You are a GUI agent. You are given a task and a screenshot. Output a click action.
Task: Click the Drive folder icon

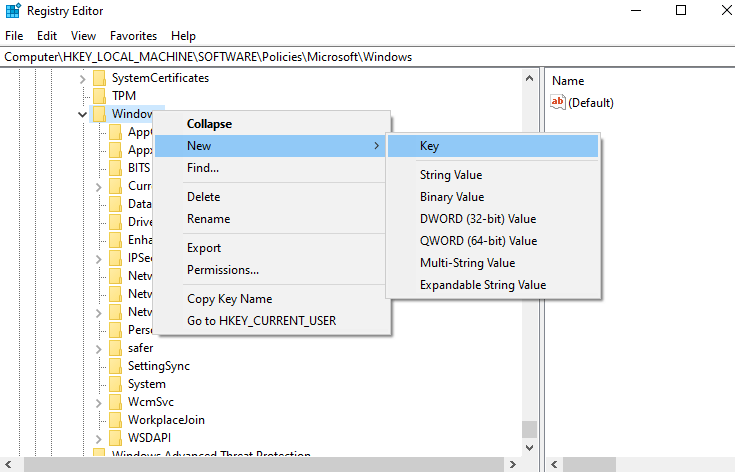(115, 222)
